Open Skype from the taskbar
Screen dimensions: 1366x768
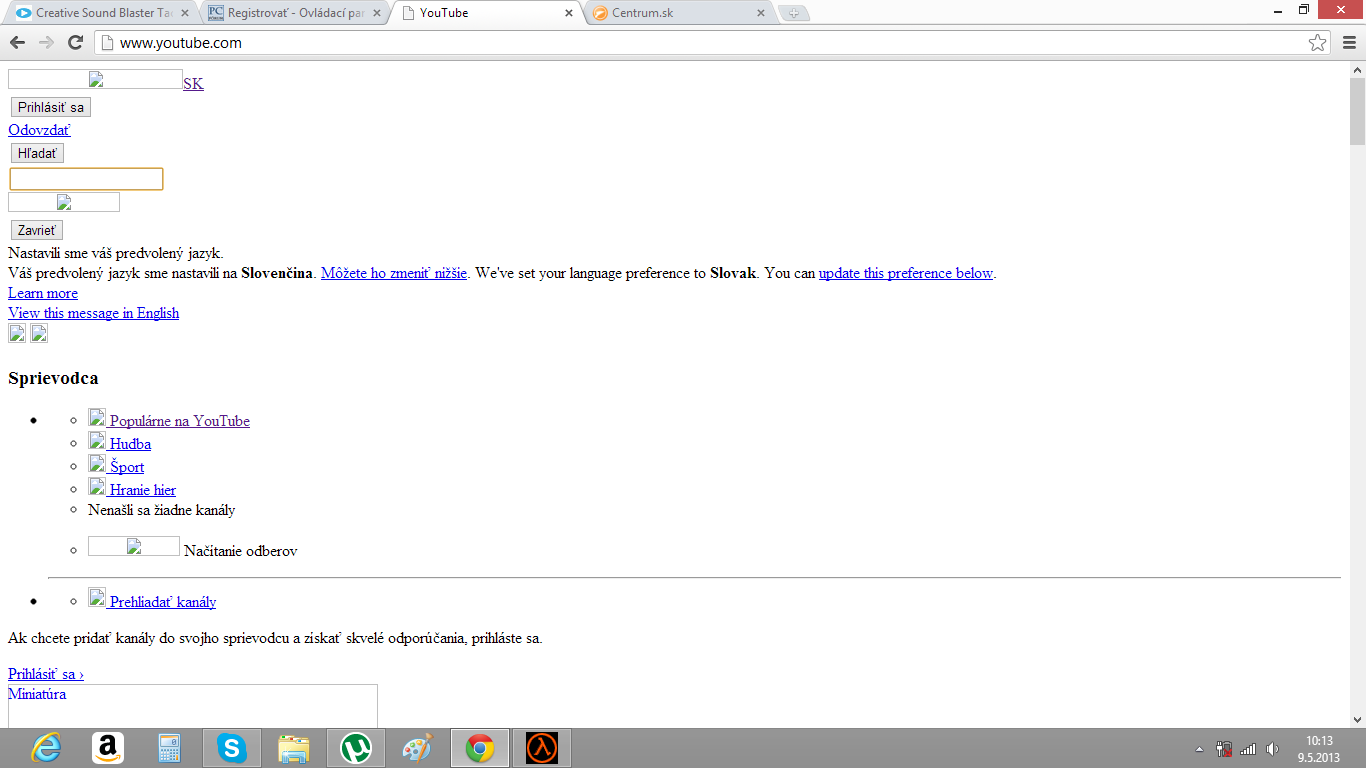click(232, 748)
